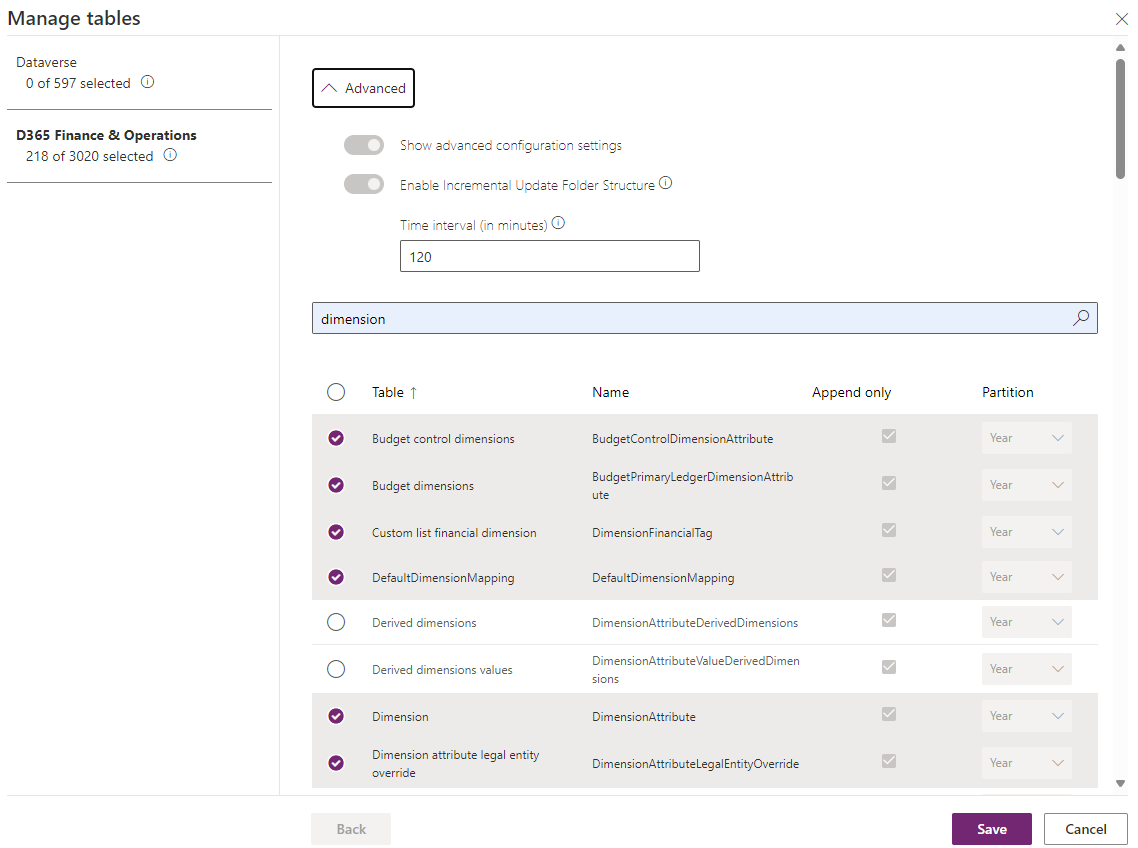Deselect the Budget control dimensions row

pos(336,438)
